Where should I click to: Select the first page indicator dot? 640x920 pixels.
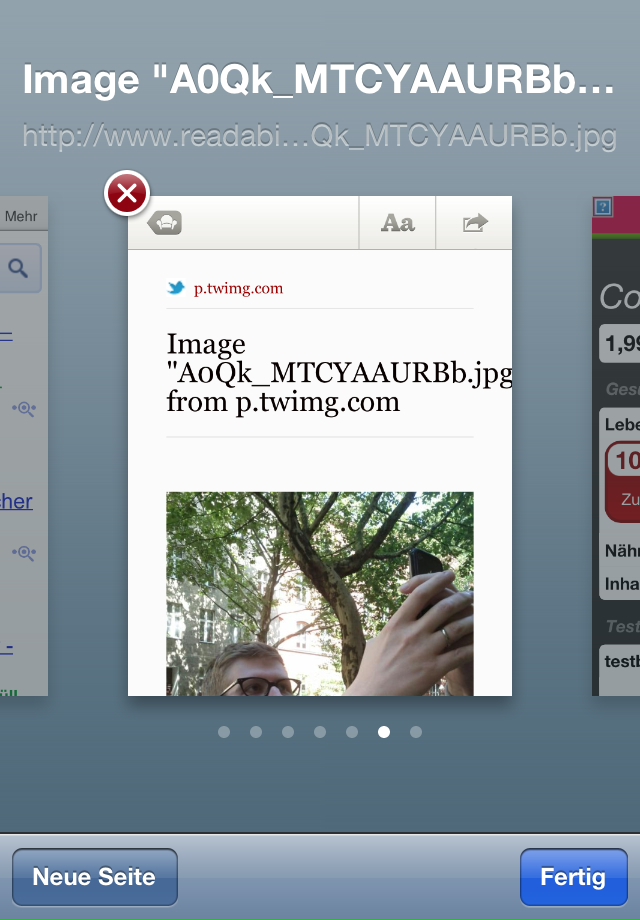(x=224, y=732)
